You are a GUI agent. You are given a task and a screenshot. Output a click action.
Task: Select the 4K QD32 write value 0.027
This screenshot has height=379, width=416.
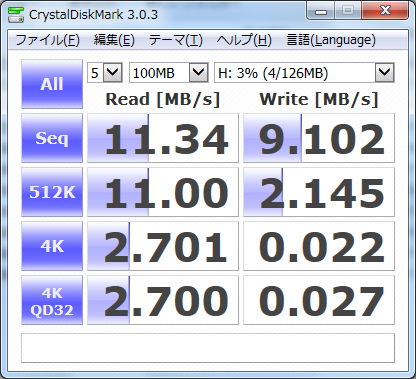(319, 300)
